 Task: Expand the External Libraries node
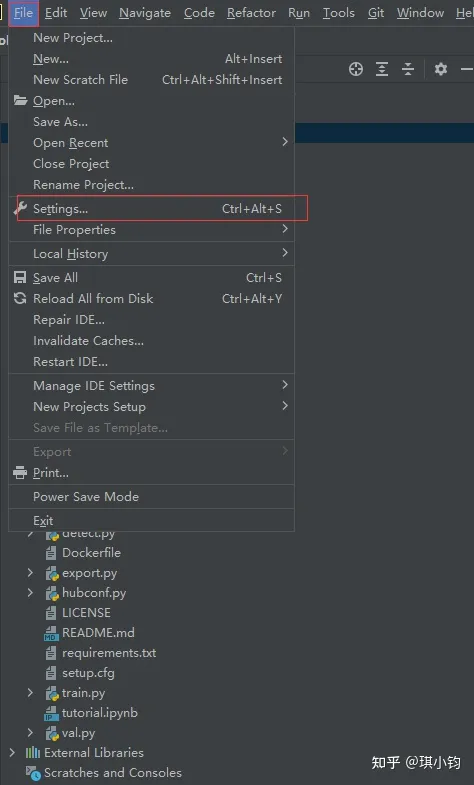(x=12, y=752)
